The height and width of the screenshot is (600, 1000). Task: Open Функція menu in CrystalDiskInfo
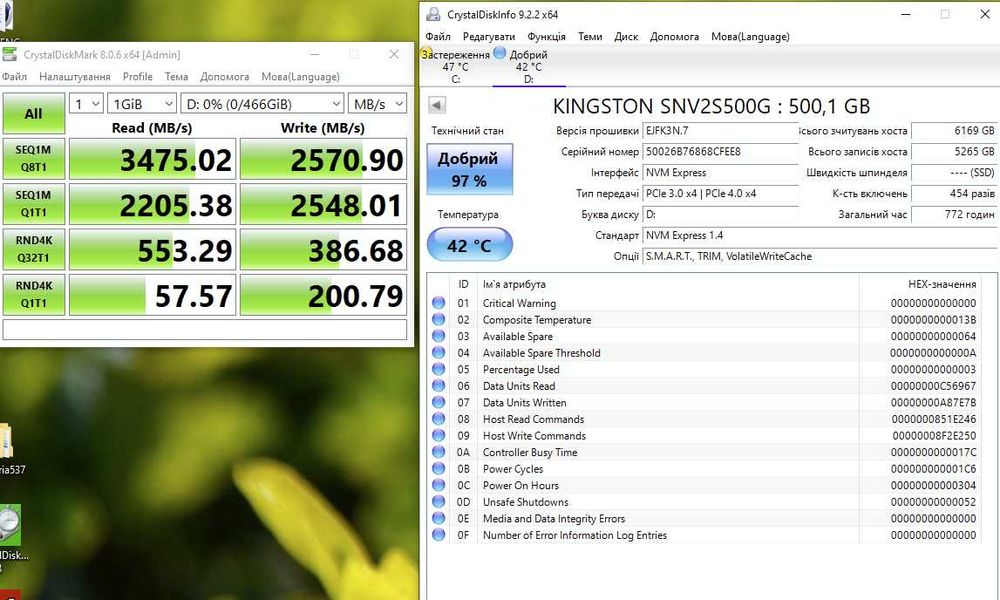(x=547, y=36)
